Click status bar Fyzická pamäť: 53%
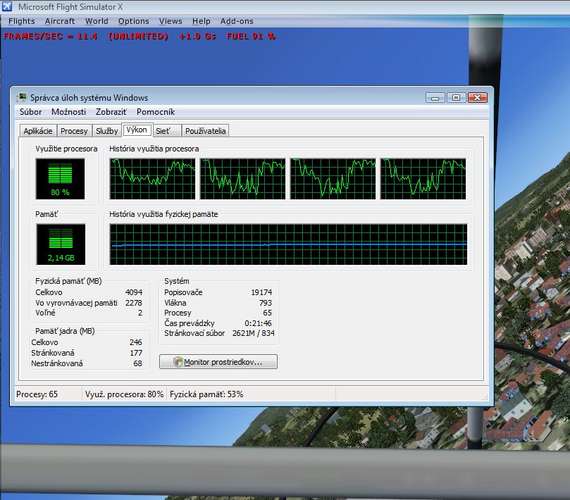This screenshot has height=500, width=570. (x=206, y=394)
